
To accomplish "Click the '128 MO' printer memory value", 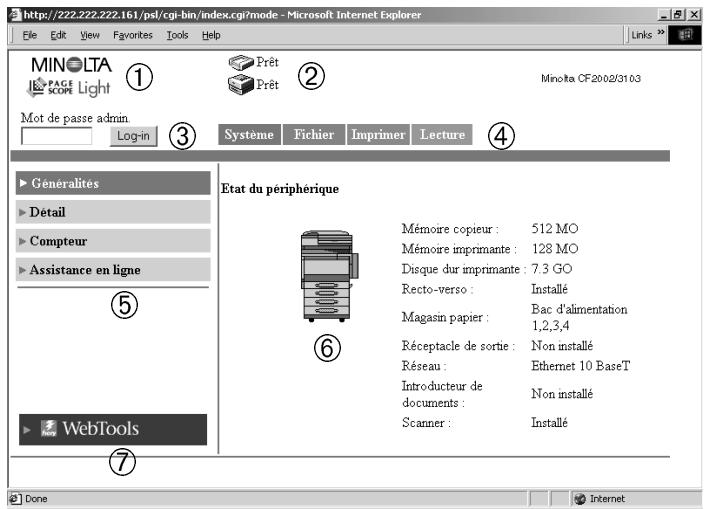I will (x=555, y=249).
